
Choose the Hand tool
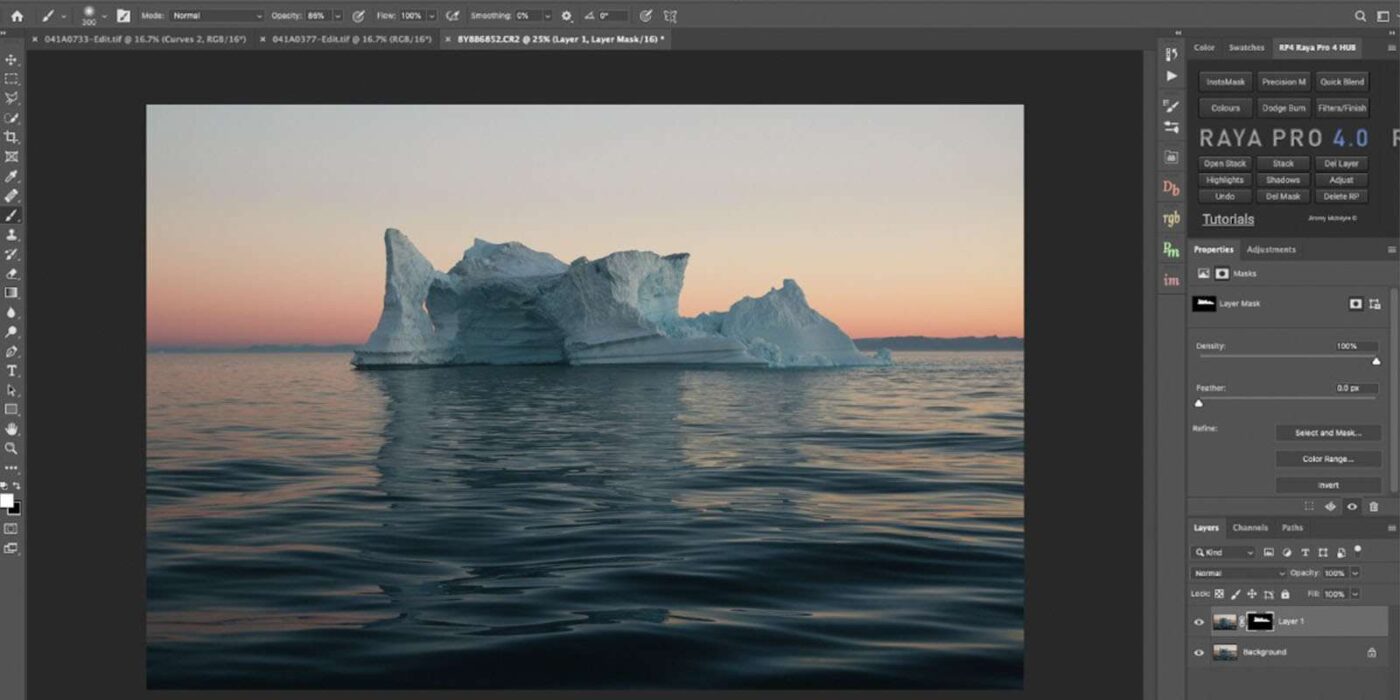point(12,430)
